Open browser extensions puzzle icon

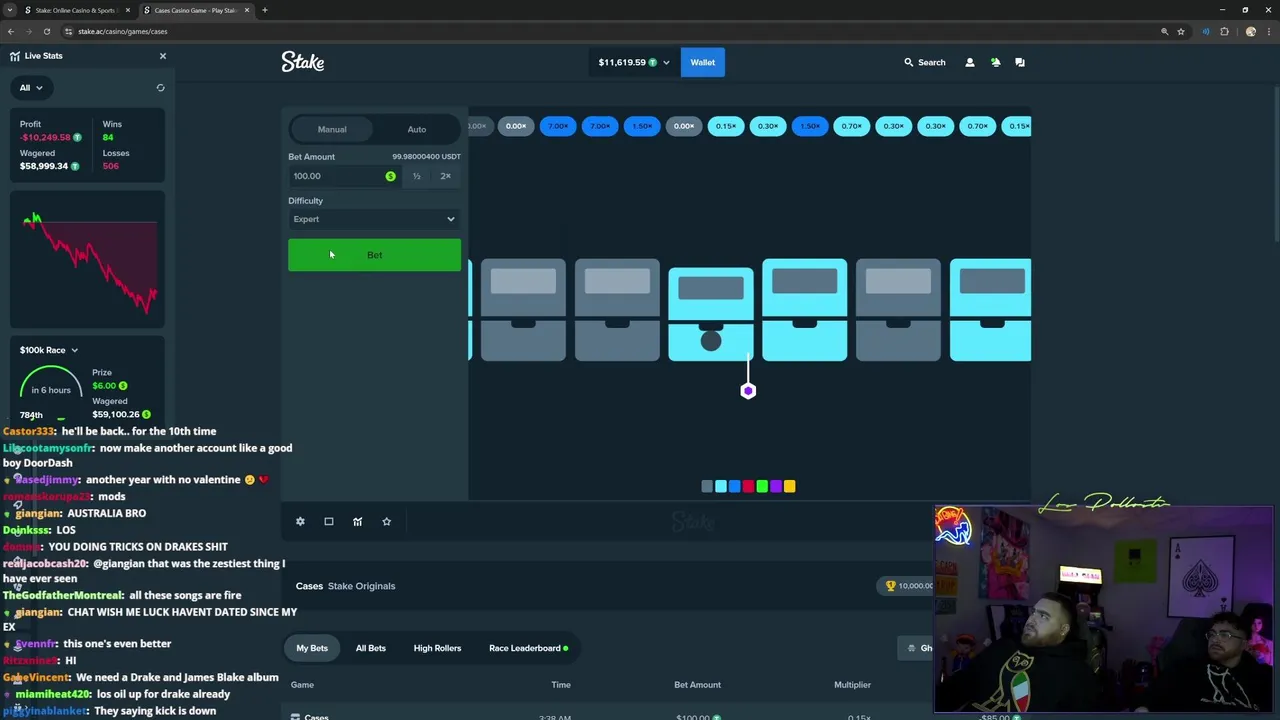pyautogui.click(x=1224, y=31)
